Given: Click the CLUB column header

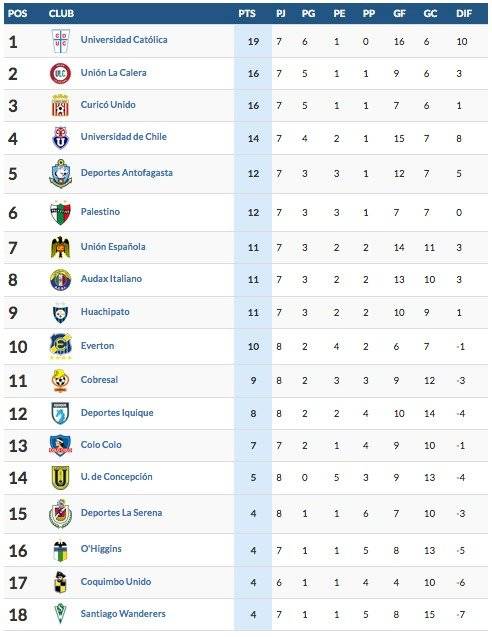Looking at the screenshot, I should pos(61,13).
